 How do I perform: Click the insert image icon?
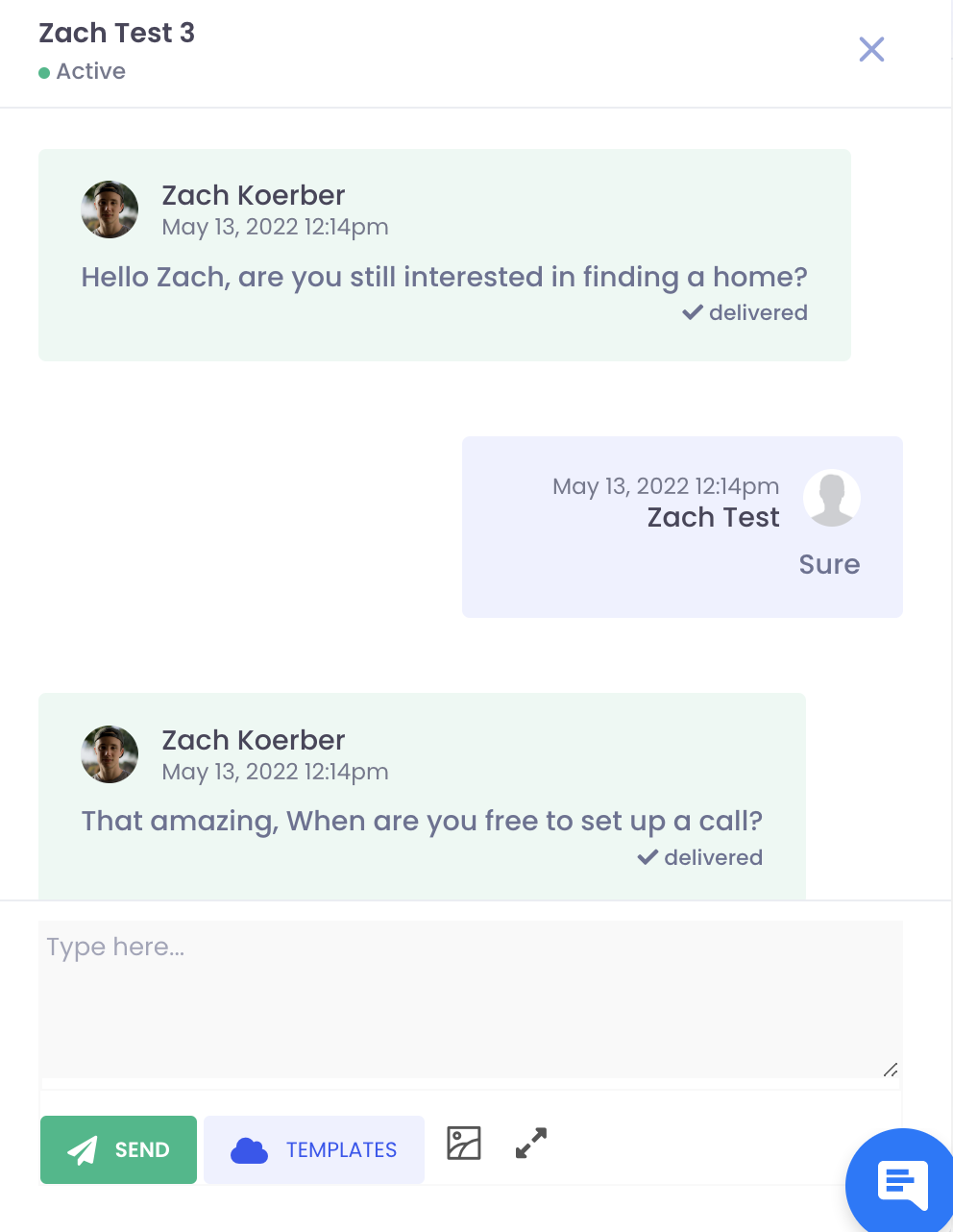click(x=464, y=1144)
